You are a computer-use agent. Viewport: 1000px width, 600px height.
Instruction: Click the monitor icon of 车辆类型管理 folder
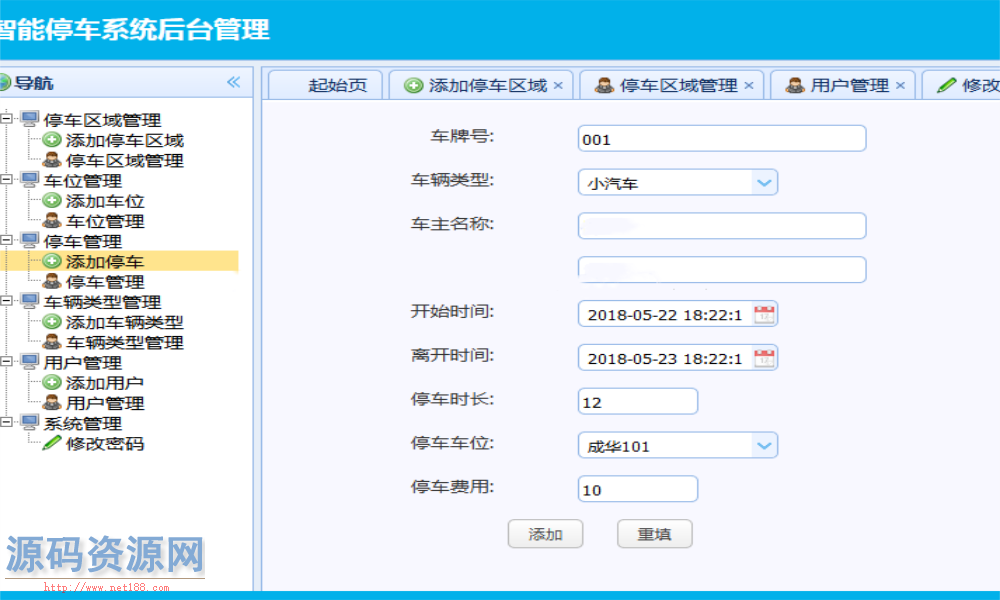pos(29,300)
